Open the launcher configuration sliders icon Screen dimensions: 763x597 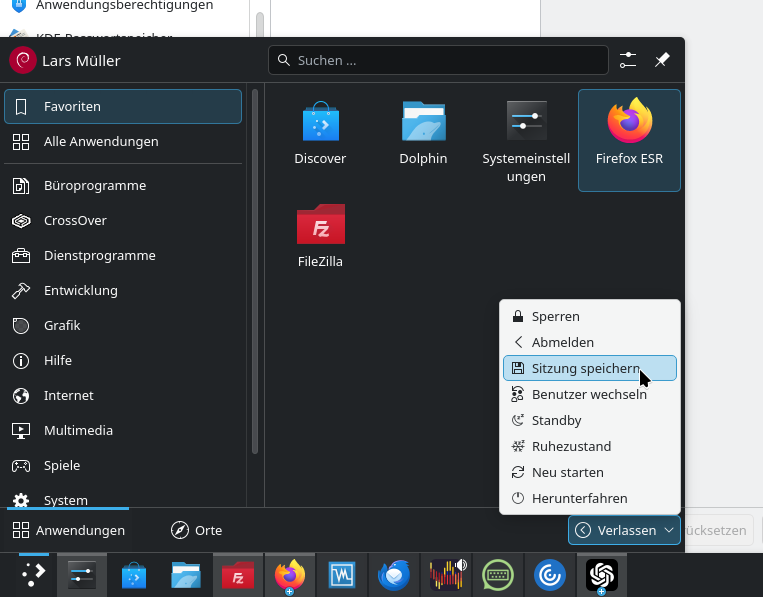628,60
